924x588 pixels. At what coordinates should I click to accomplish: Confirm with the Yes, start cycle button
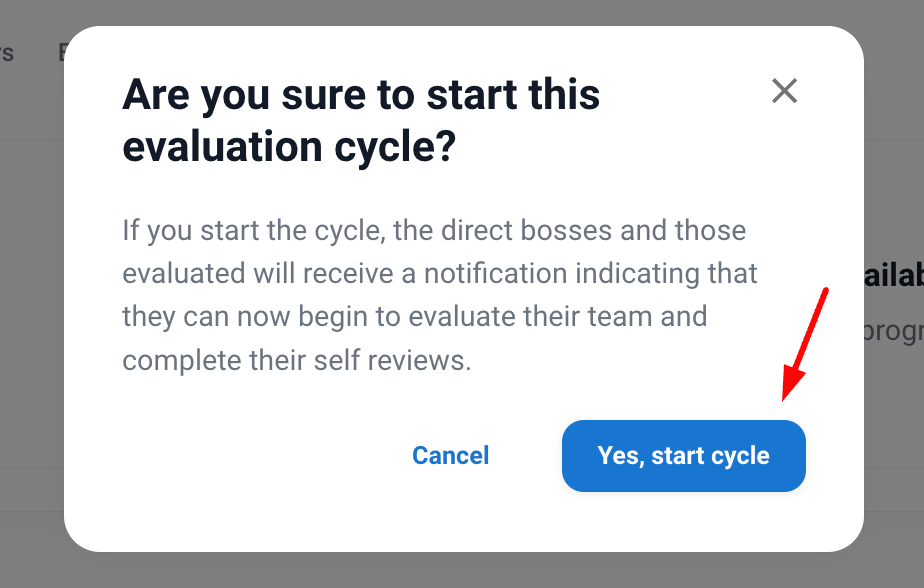pos(684,456)
